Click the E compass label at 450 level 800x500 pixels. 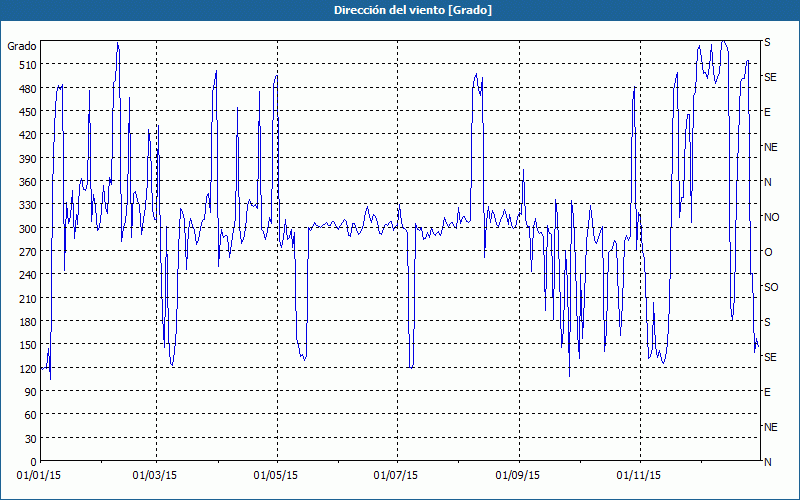(767, 112)
